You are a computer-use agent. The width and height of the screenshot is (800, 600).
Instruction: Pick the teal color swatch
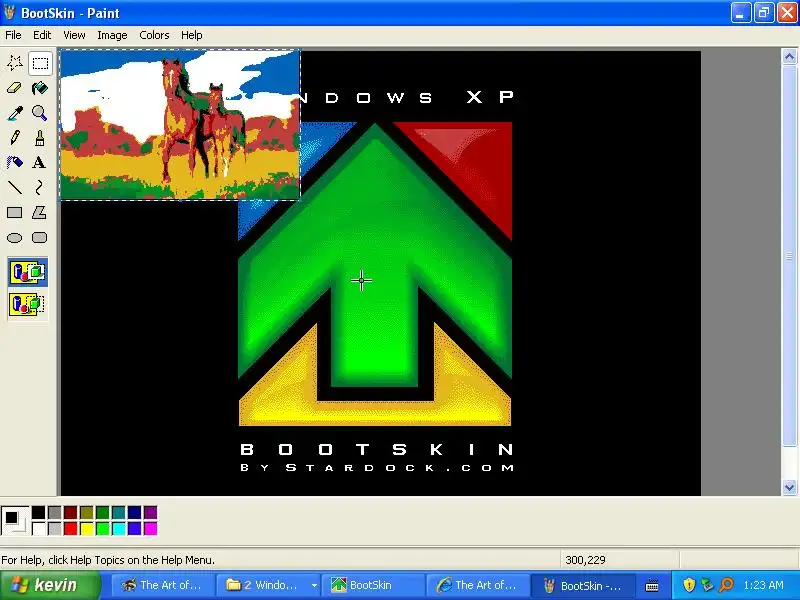click(x=118, y=512)
